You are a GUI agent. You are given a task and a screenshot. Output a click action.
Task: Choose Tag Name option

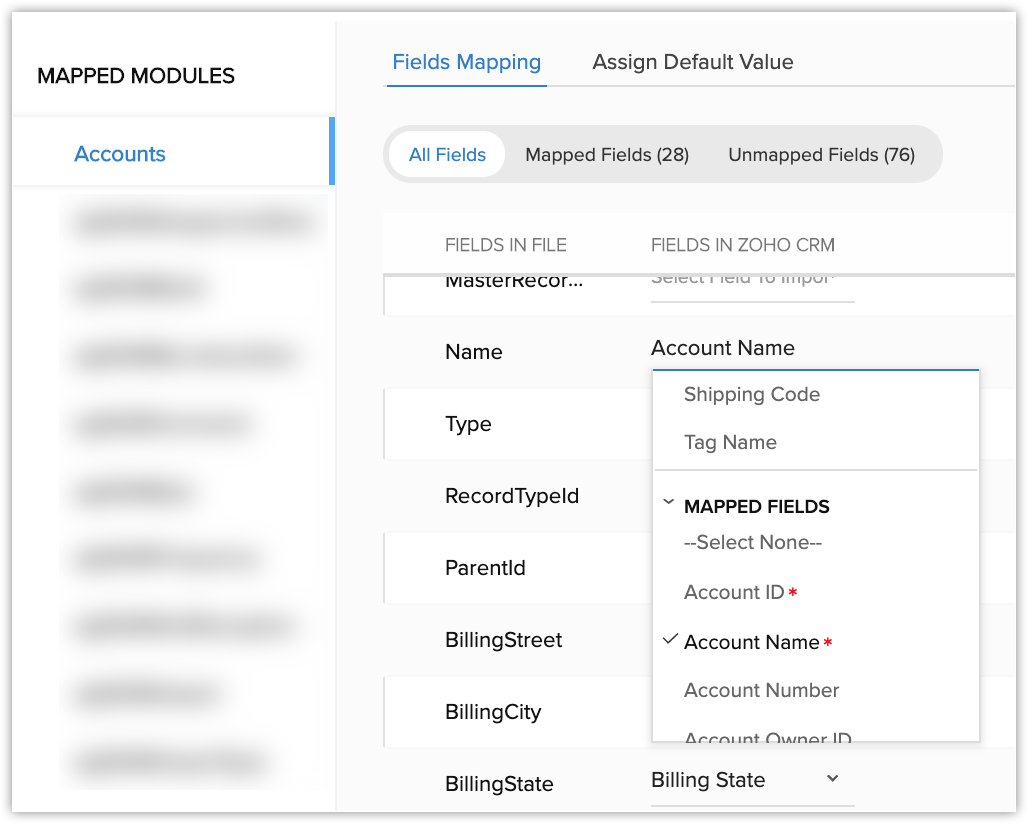pos(730,443)
